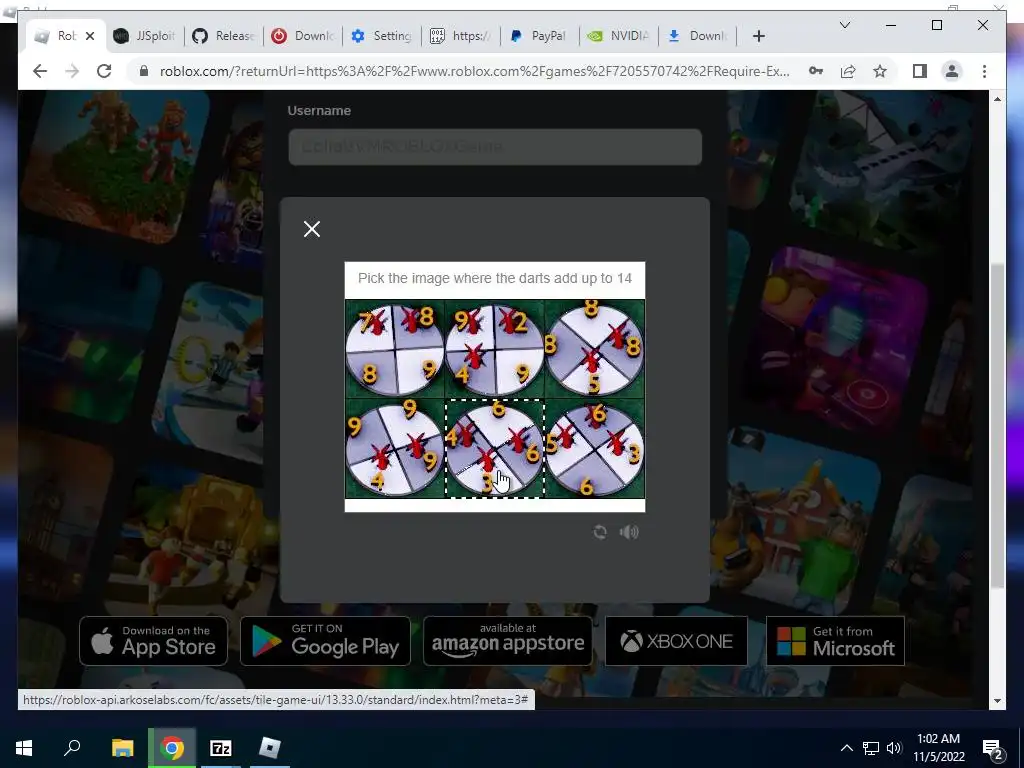
Task: Open the Windows Start menu
Action: (x=24, y=748)
